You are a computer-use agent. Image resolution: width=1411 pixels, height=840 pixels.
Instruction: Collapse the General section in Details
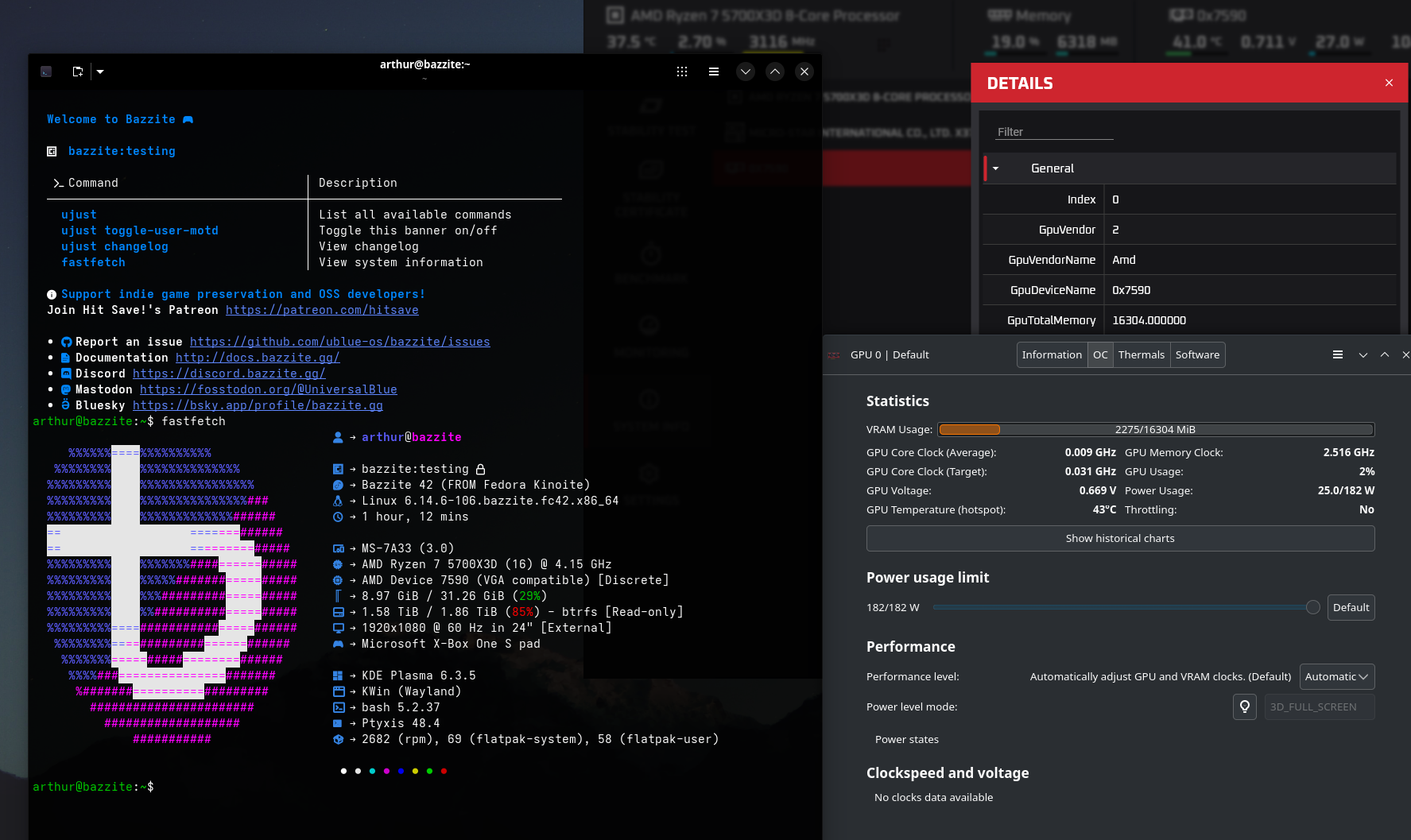pos(995,168)
